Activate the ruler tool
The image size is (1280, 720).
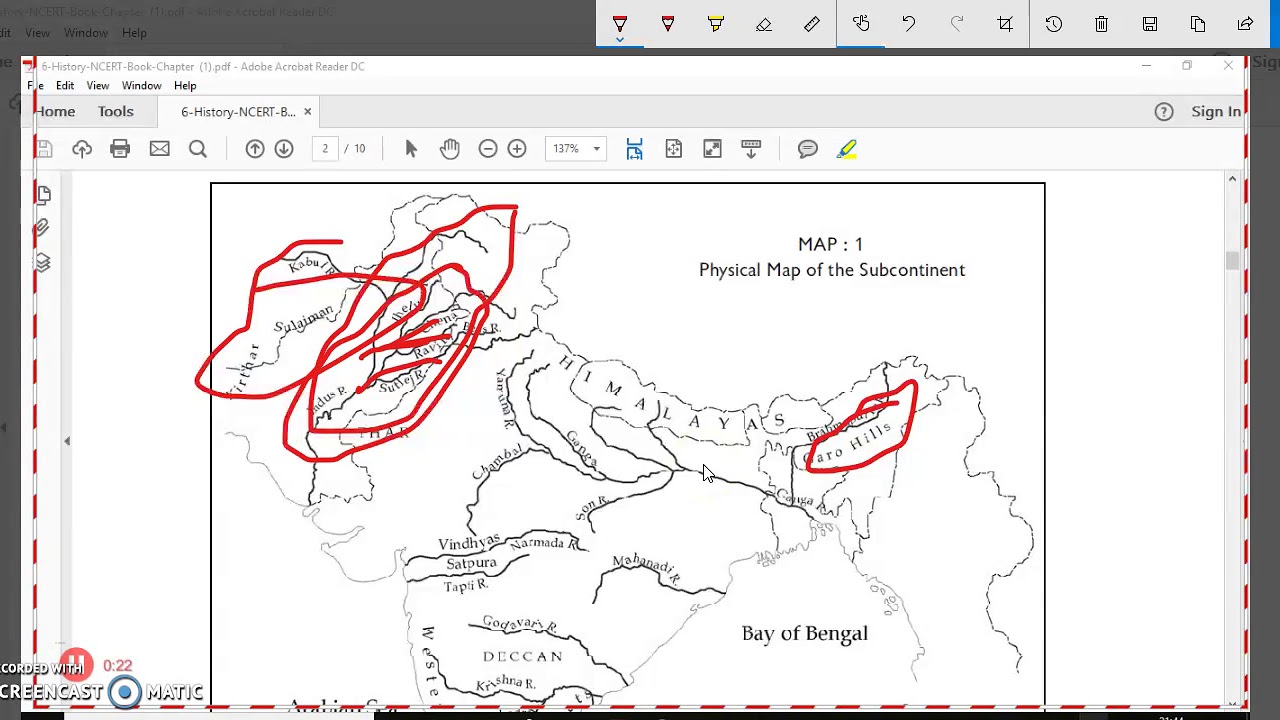812,24
